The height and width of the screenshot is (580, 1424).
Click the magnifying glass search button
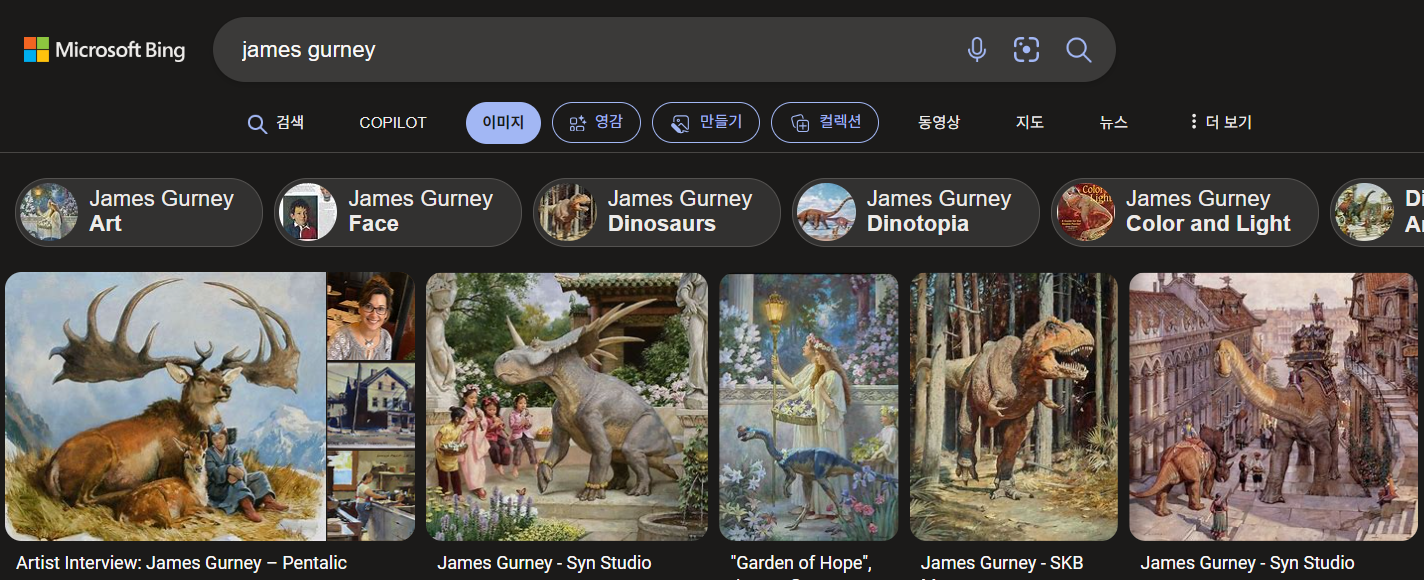(1078, 50)
